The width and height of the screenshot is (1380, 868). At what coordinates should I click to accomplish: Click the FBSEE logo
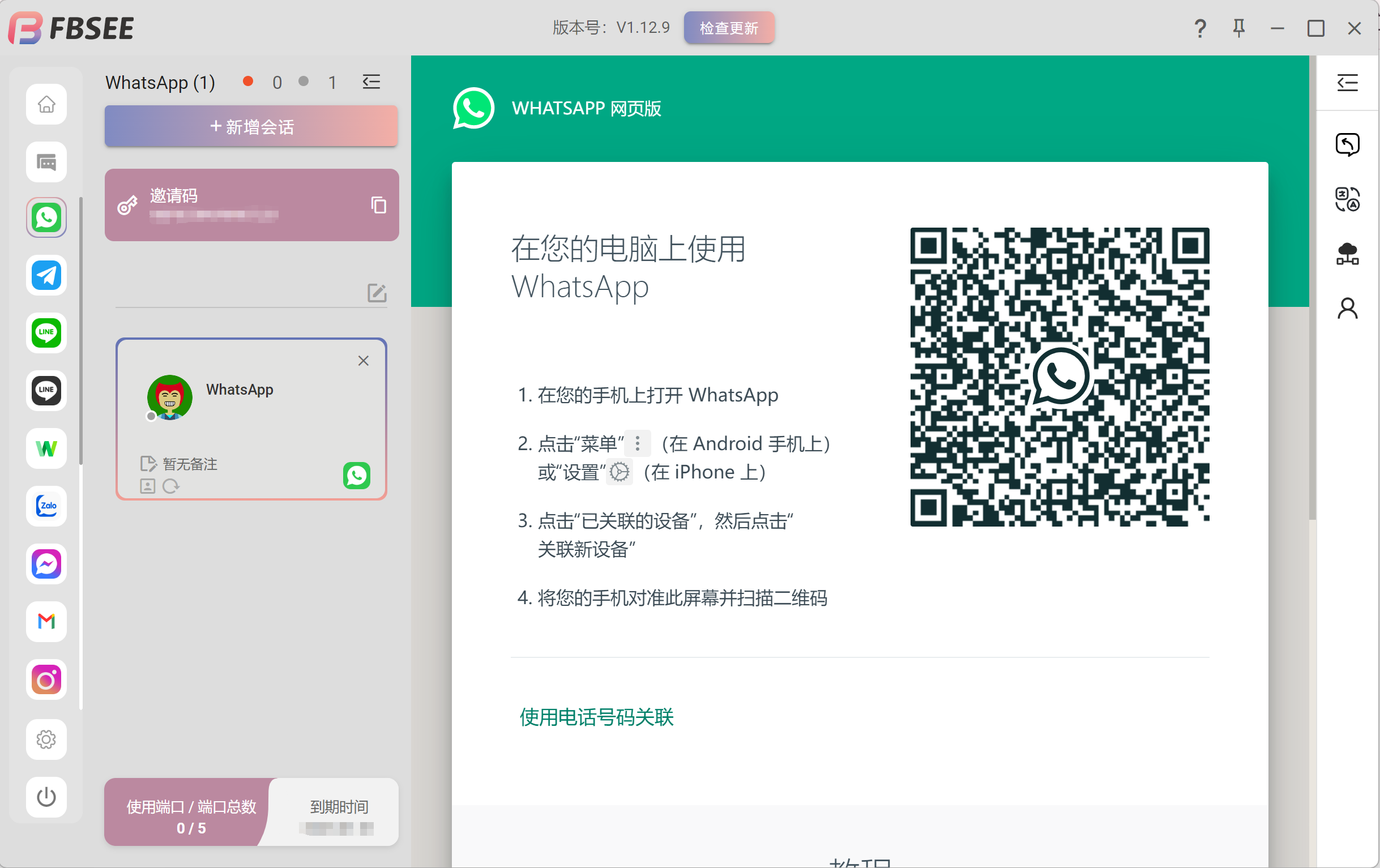point(71,28)
